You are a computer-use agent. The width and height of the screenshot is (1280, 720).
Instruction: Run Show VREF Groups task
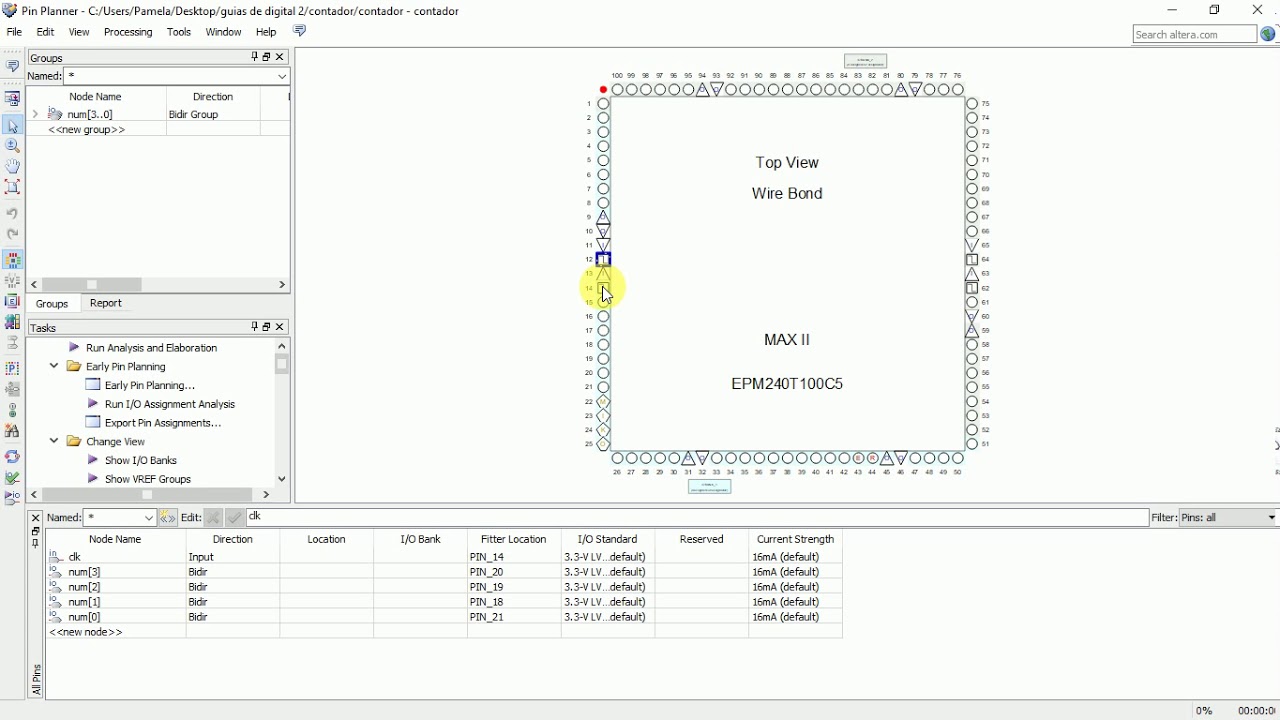[148, 479]
